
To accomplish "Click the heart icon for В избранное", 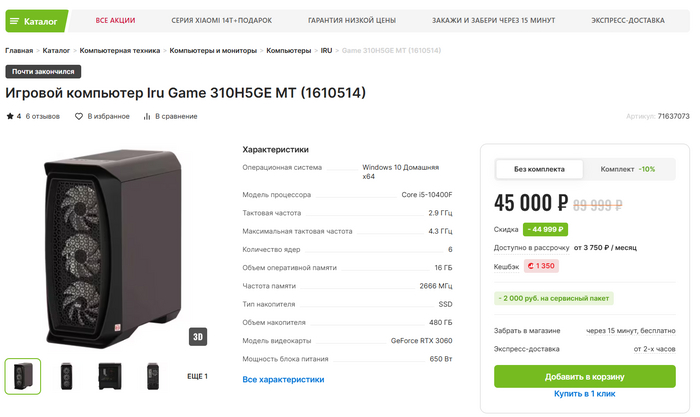I will 79,116.
